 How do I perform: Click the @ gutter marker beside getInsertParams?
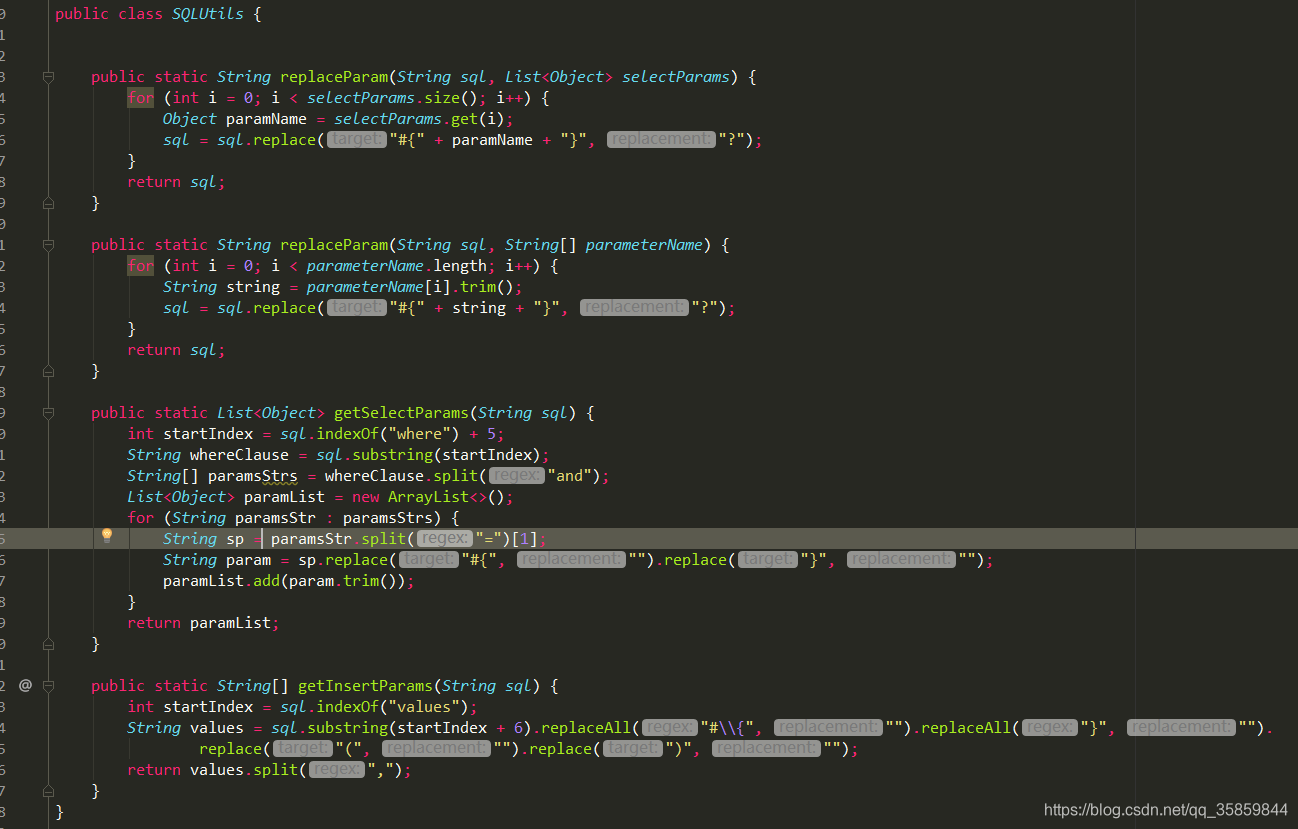click(25, 685)
